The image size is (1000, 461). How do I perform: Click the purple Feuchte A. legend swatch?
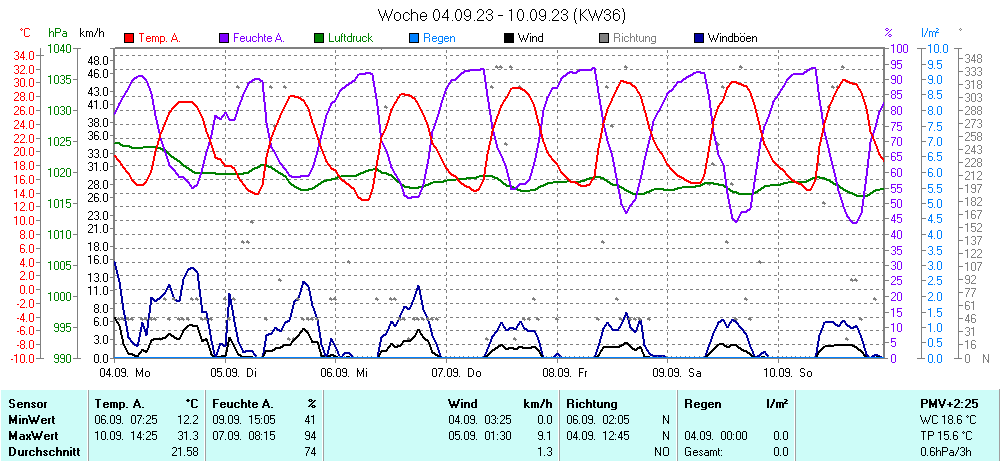click(224, 38)
